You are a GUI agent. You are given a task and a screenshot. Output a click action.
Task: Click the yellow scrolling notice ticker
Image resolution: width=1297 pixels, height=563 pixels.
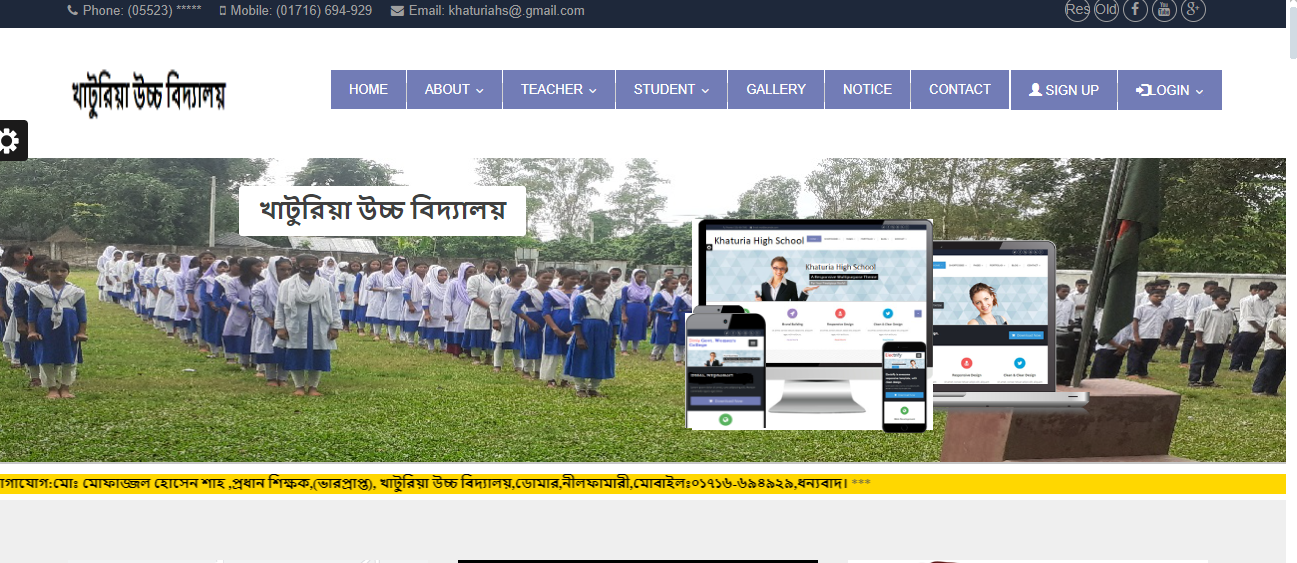640,484
